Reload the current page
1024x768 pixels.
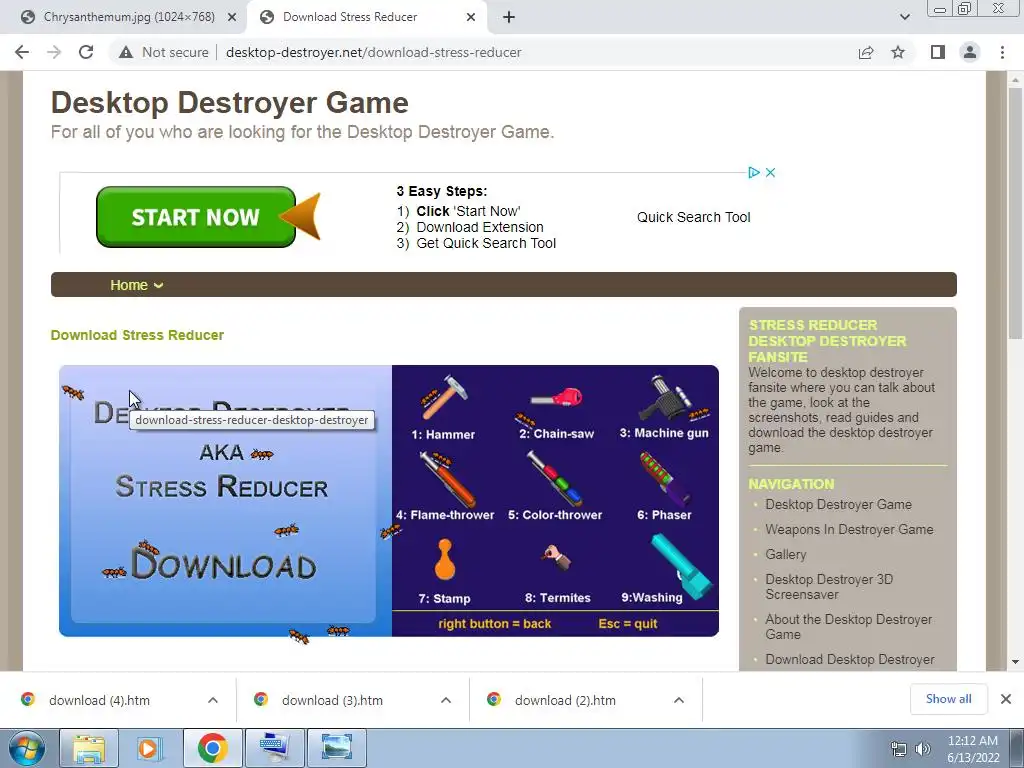coord(86,52)
